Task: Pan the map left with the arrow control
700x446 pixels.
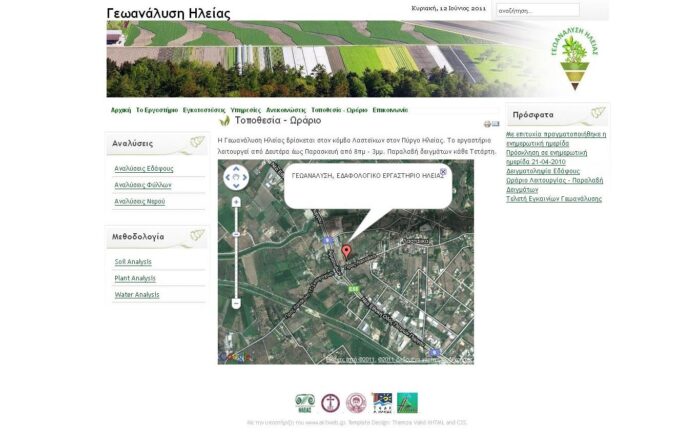Action: pos(228,177)
